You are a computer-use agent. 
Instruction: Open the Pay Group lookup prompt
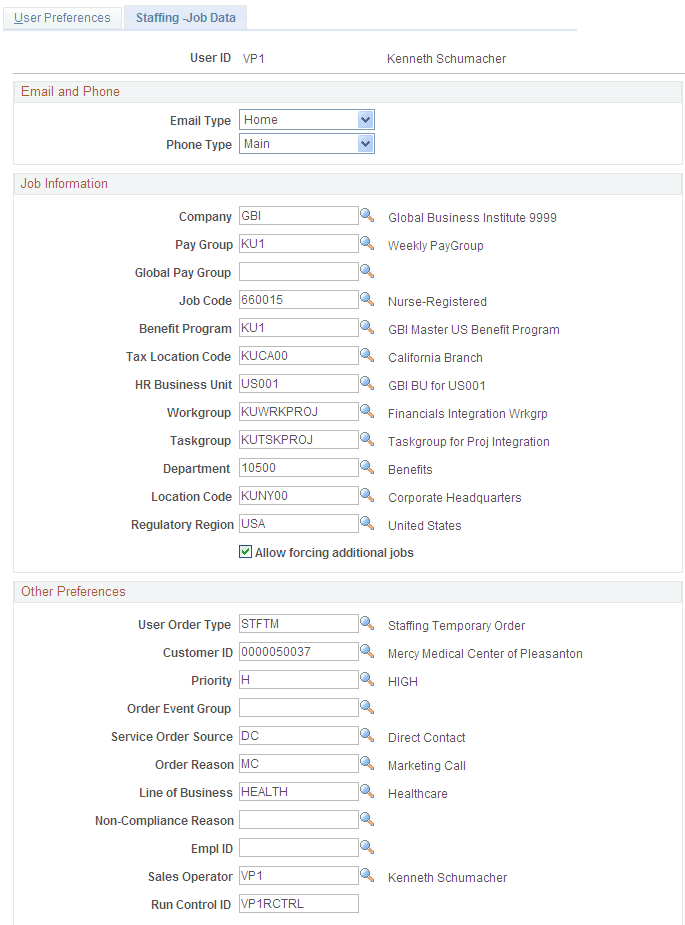pos(368,243)
